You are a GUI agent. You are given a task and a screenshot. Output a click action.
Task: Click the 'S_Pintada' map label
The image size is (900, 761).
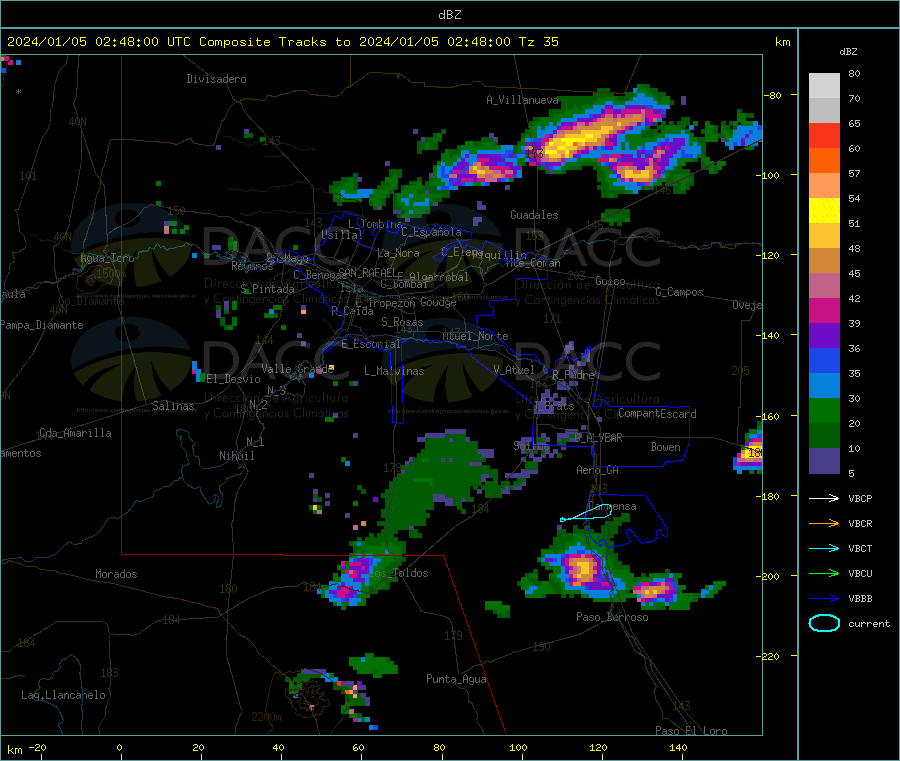pos(267,289)
